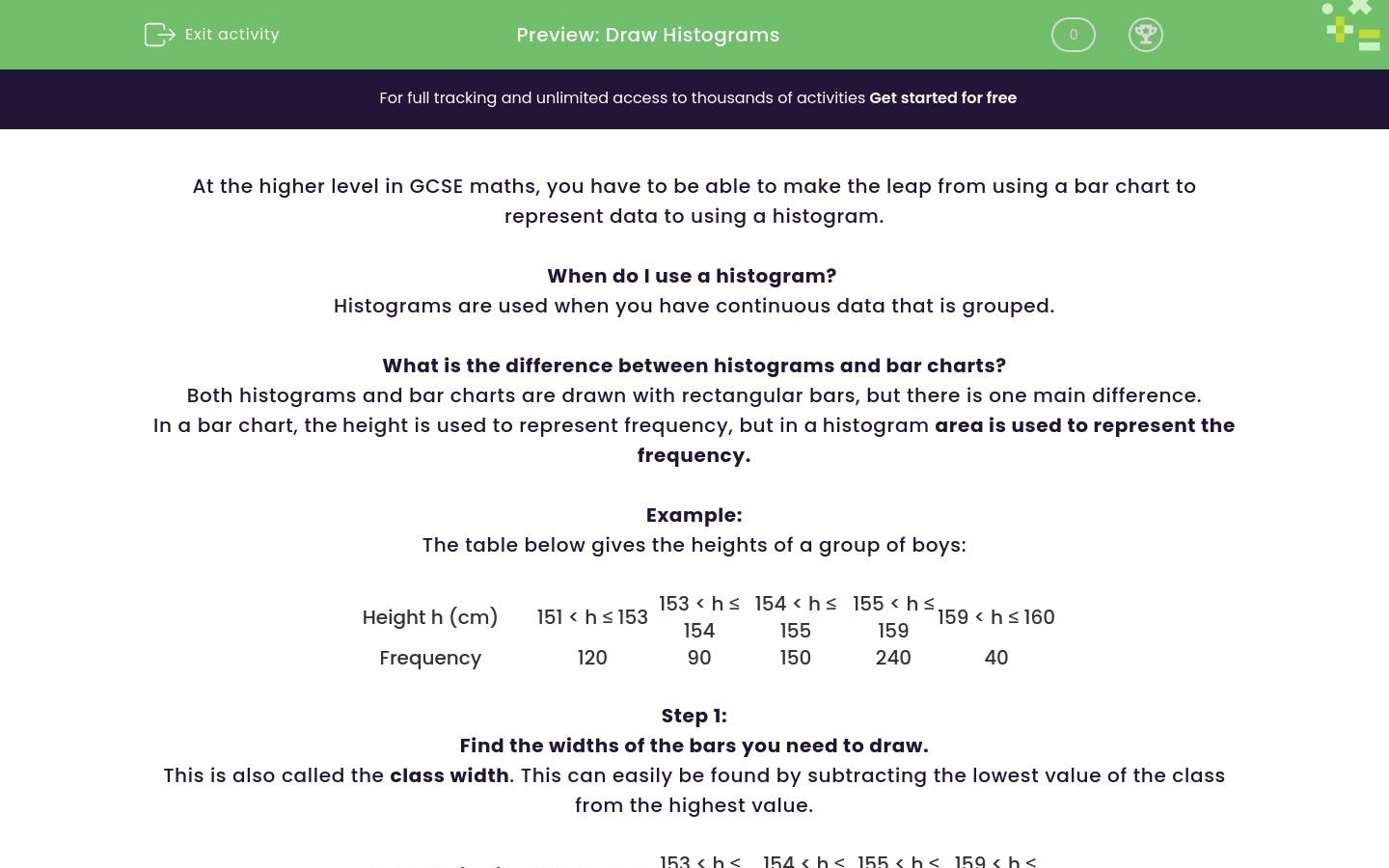Click the Exit activity door icon
Screen dimensions: 1389x868
click(x=160, y=35)
